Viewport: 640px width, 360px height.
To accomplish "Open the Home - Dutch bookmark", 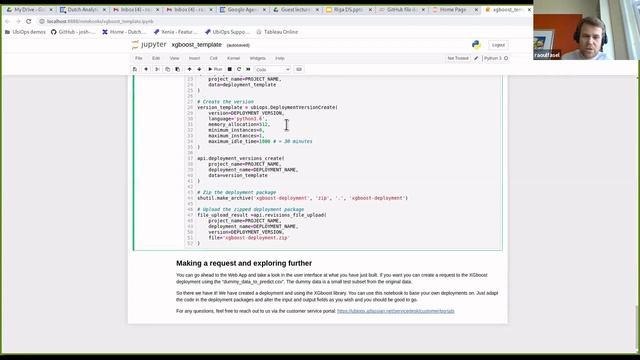I will pos(124,32).
